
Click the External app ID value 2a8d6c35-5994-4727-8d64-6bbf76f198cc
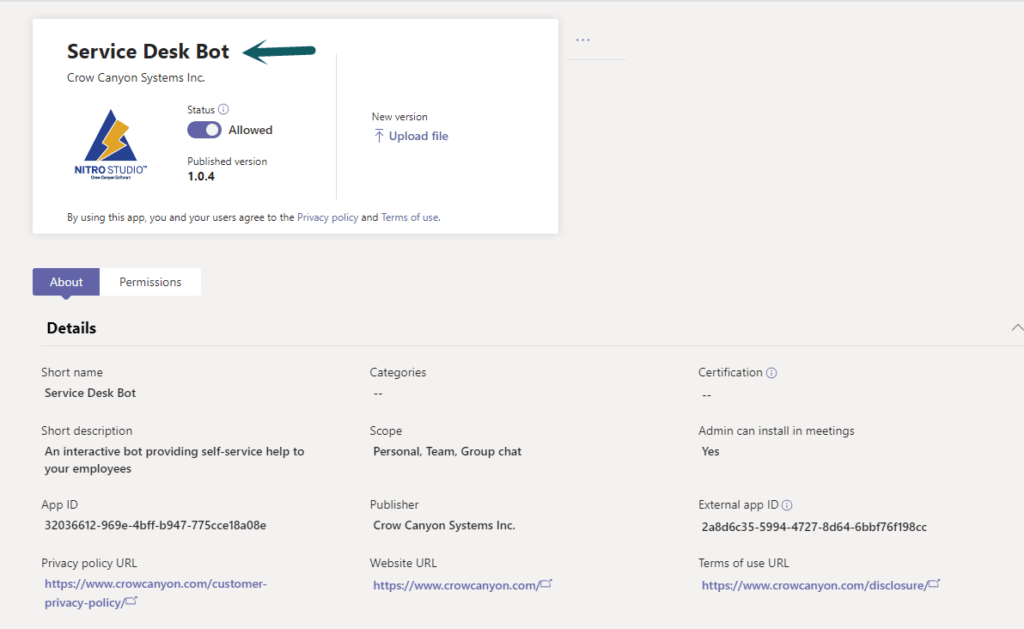click(814, 526)
